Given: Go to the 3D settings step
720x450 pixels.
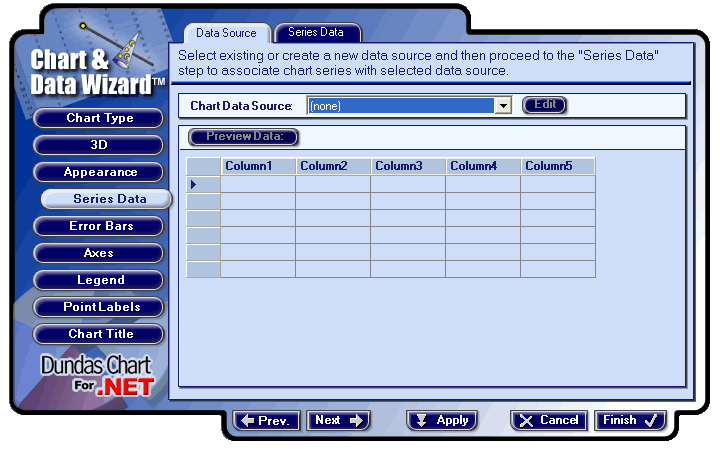Looking at the screenshot, I should pyautogui.click(x=98, y=145).
